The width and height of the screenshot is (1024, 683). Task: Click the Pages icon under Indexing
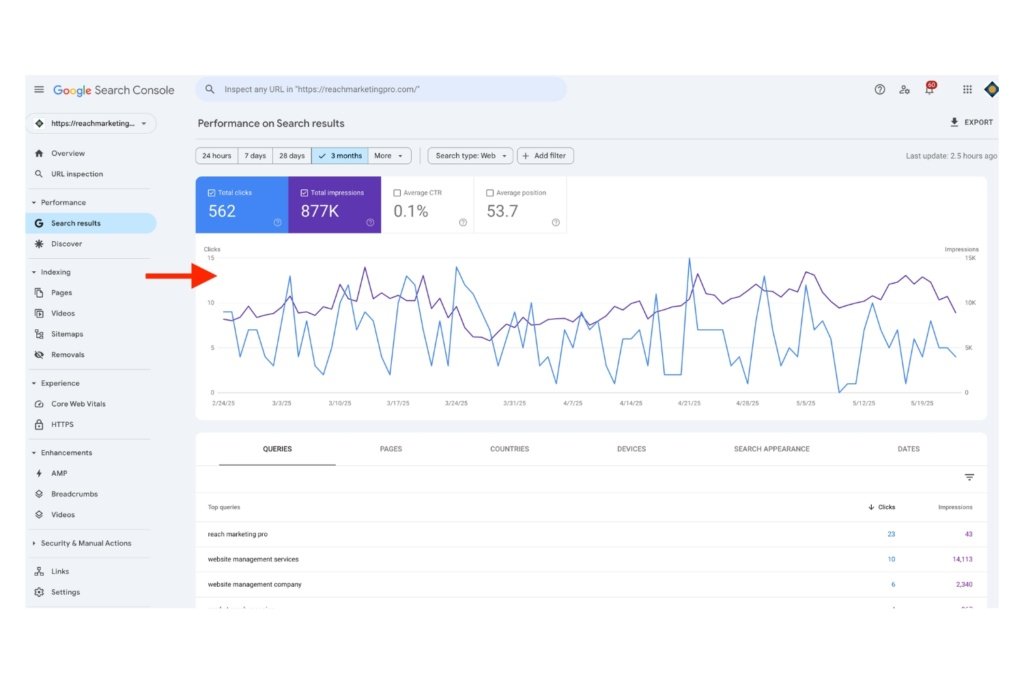coord(39,293)
